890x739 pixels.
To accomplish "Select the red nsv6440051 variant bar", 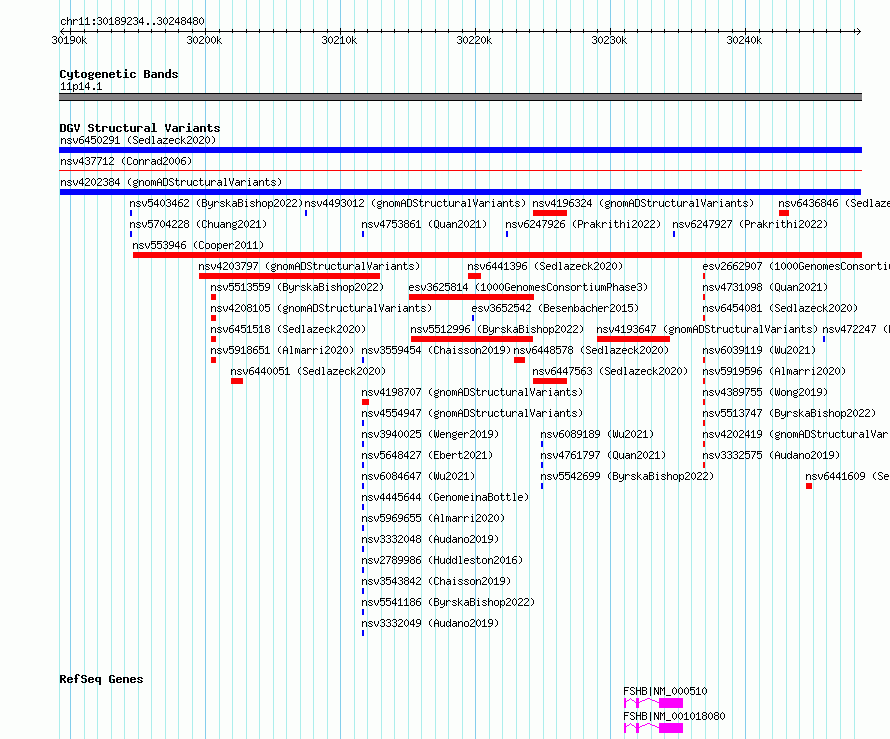I will coord(237,381).
